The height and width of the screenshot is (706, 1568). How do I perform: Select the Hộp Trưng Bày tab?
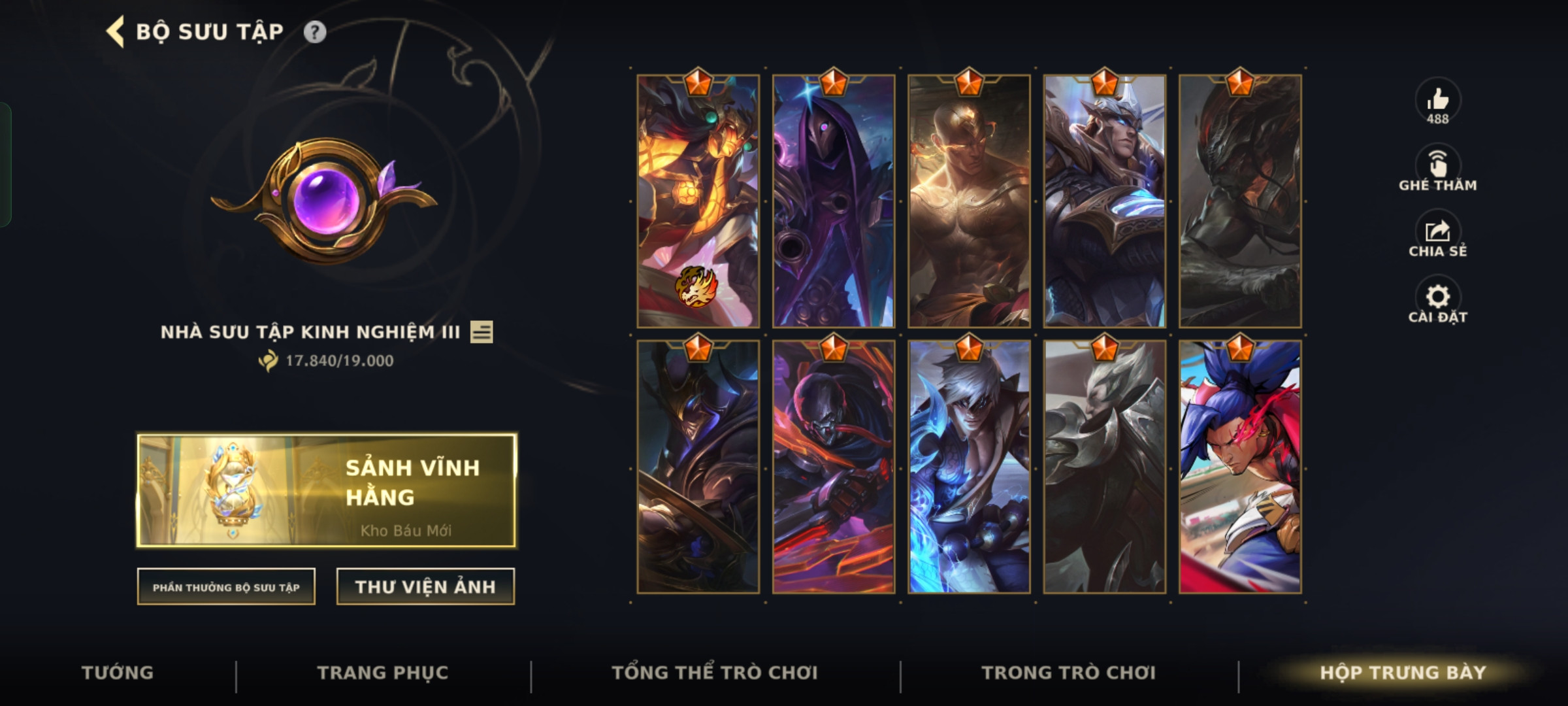point(1403,673)
